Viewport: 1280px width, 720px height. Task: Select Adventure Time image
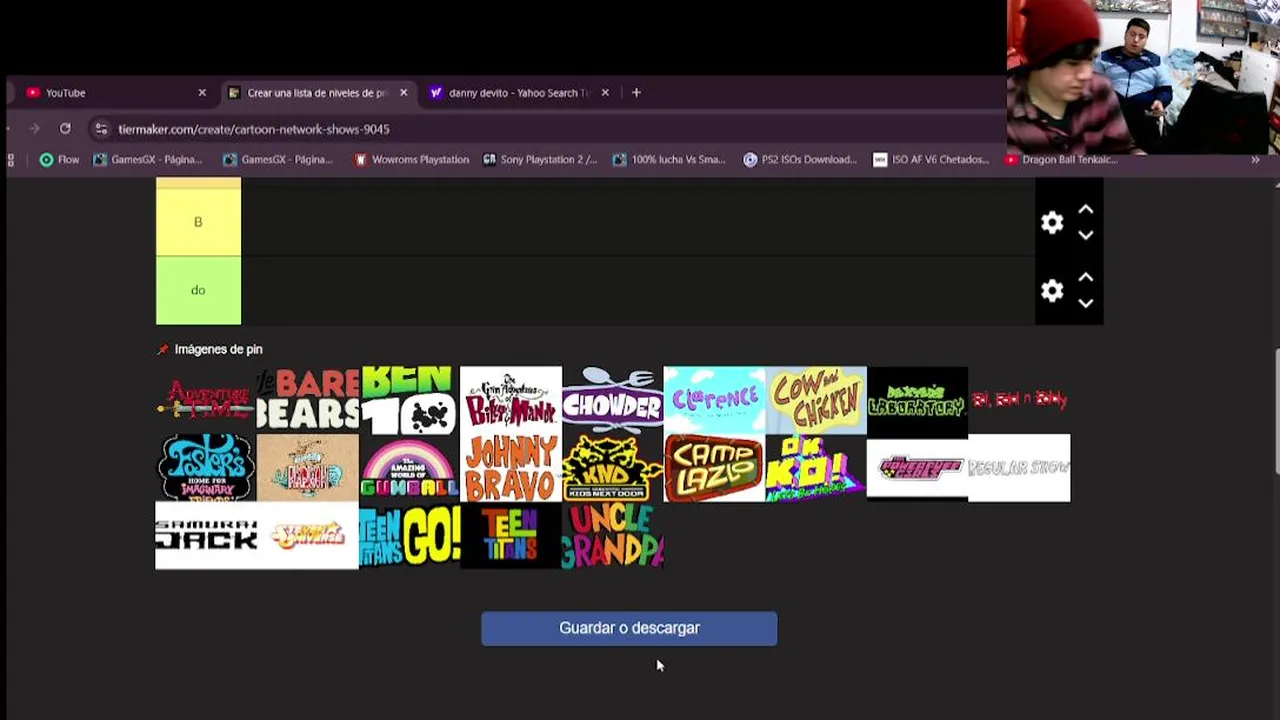(x=206, y=400)
